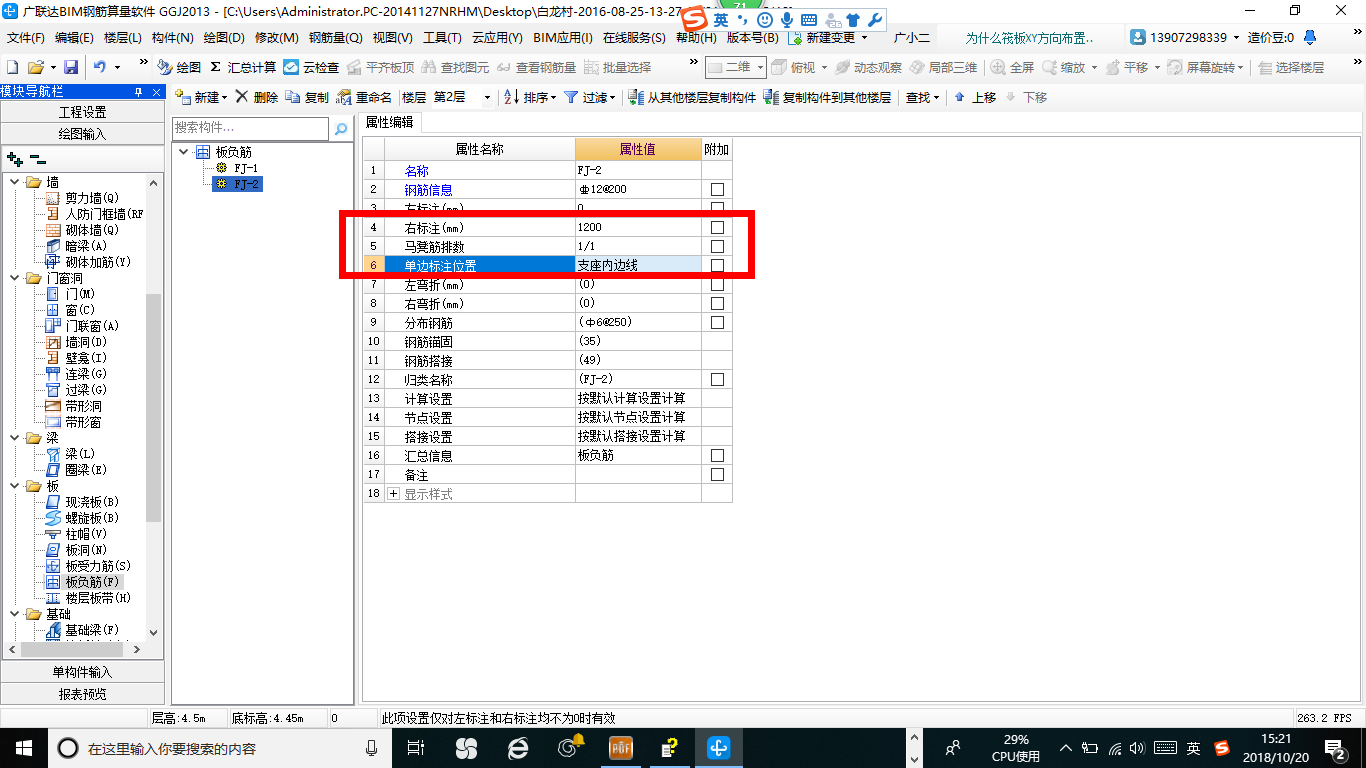This screenshot has width=1366, height=768.
Task: Tick 附加 checkbox for 钢筋信息
Action: click(717, 190)
